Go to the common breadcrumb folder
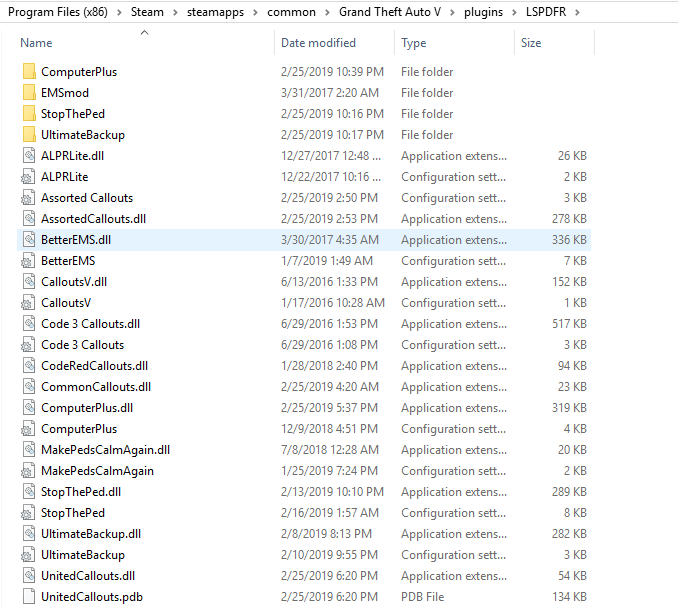 pos(291,12)
